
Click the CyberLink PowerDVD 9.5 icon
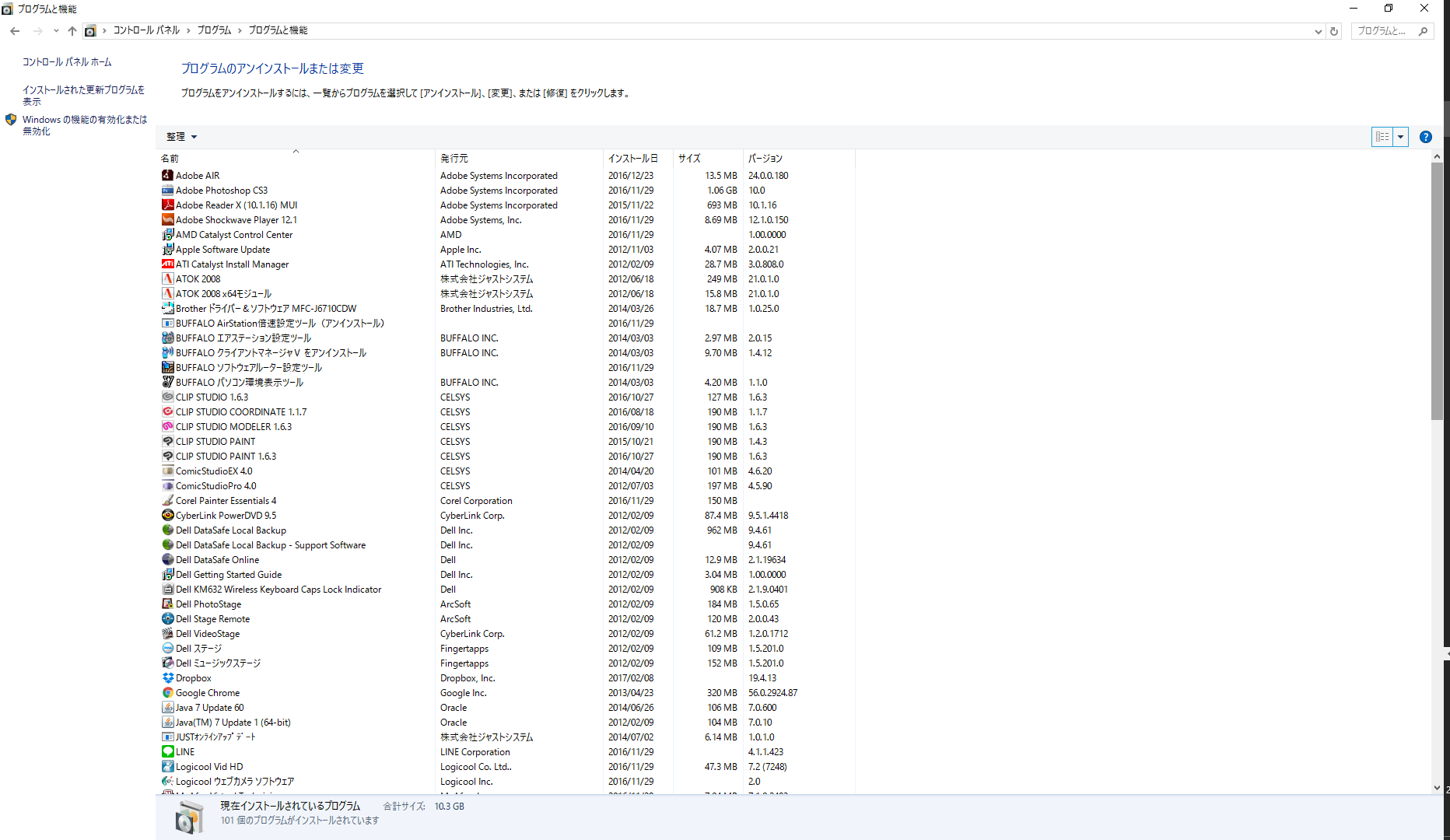pos(167,516)
